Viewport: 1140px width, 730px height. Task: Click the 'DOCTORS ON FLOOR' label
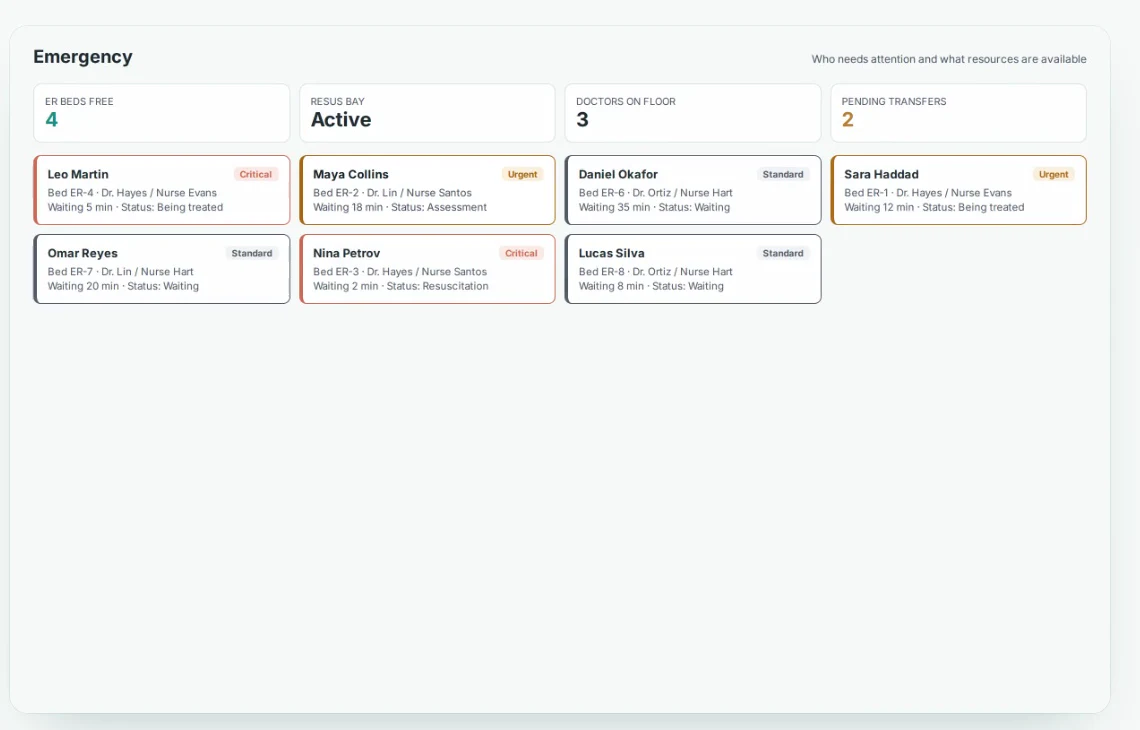[626, 102]
